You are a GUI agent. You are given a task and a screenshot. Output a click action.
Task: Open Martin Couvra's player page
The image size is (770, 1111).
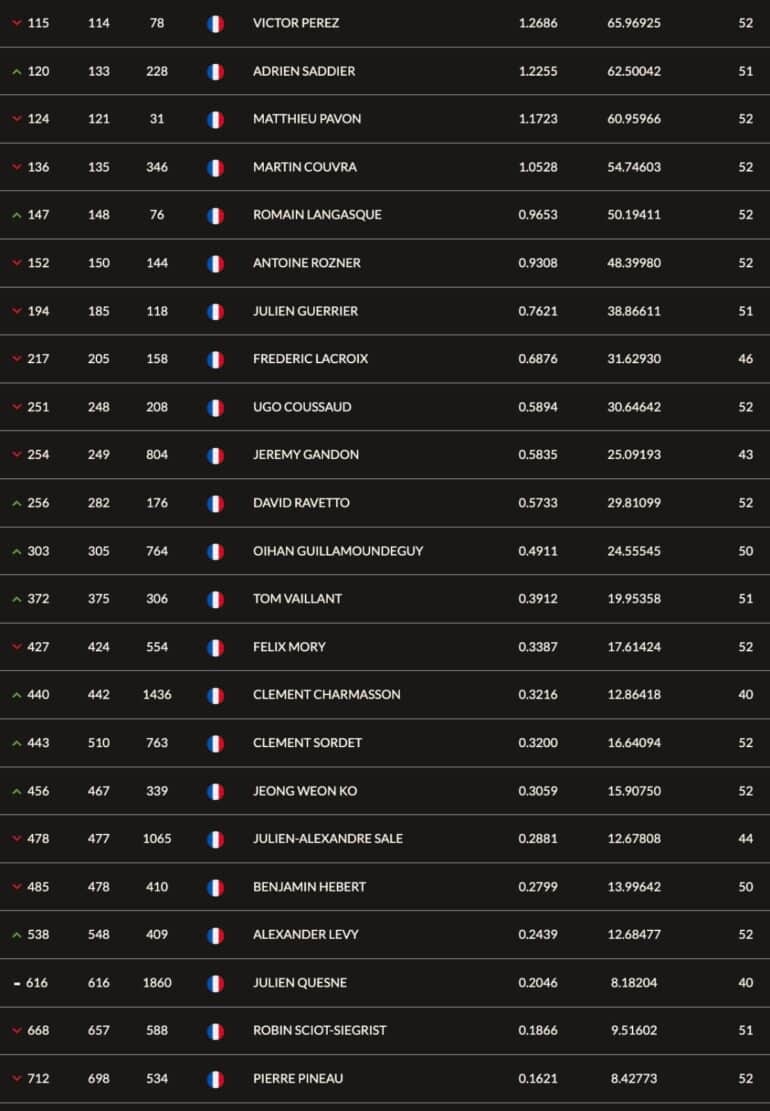pos(305,167)
